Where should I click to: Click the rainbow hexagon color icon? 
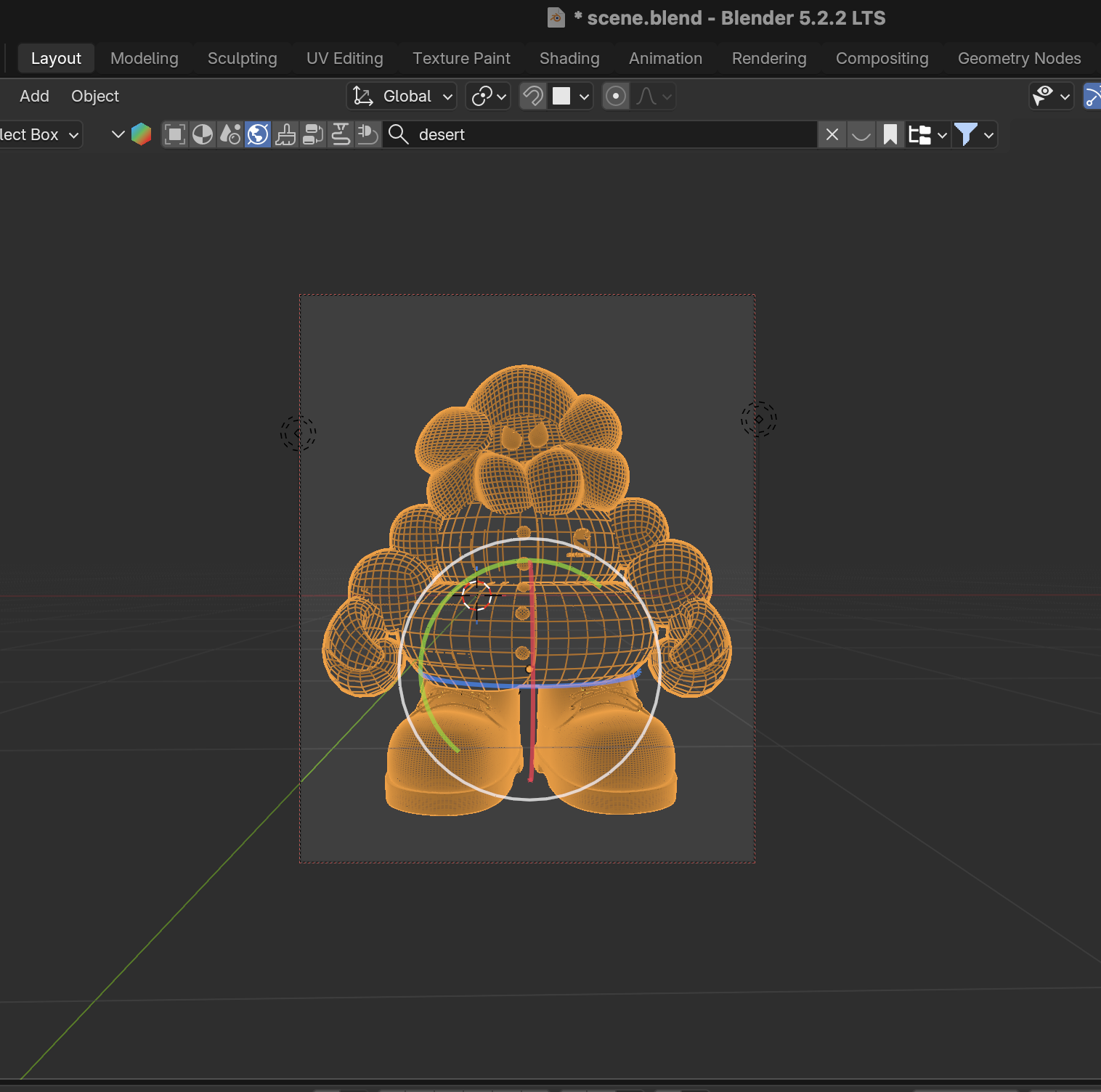click(x=141, y=134)
